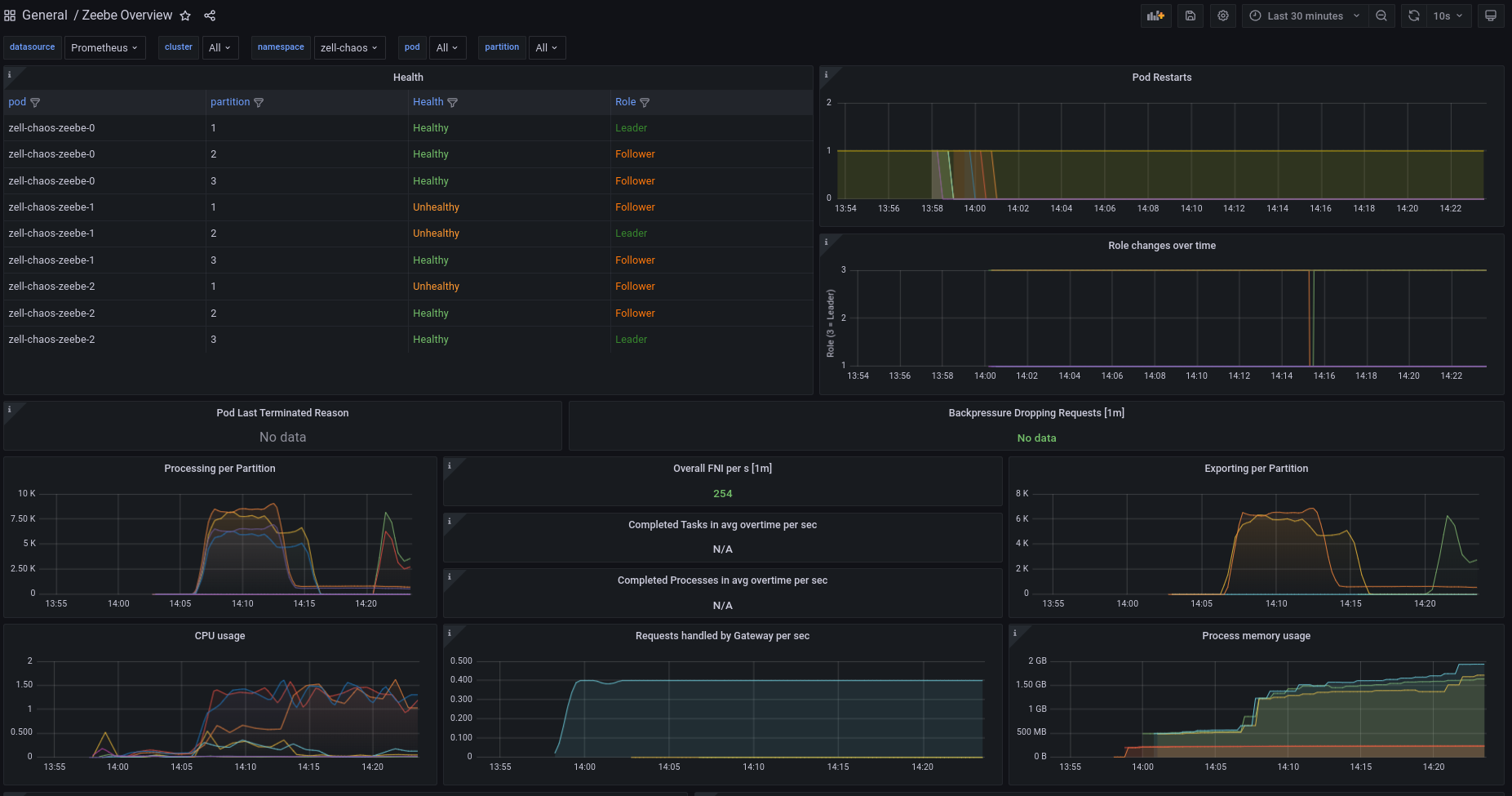
Task: Open Process memory usage title menu
Action: pyautogui.click(x=1256, y=636)
